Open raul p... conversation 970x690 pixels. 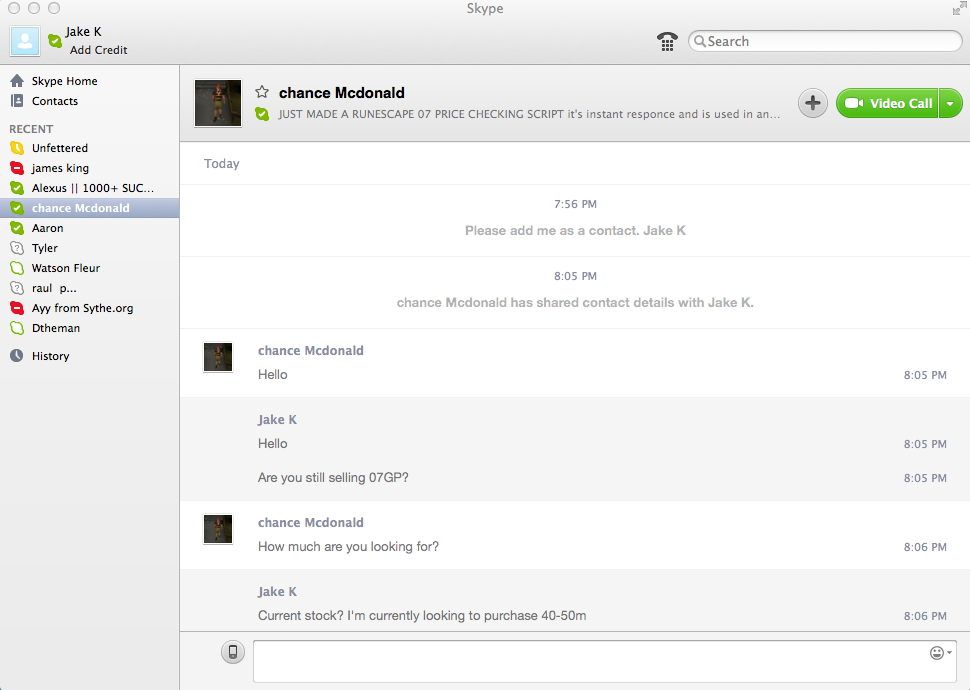[90, 288]
